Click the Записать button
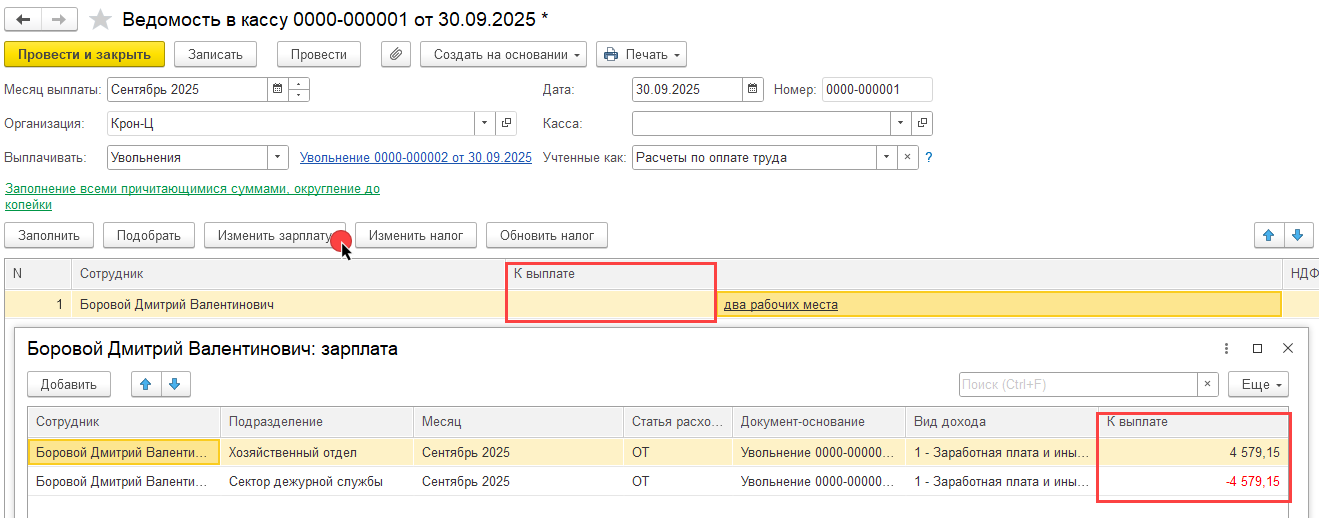The width and height of the screenshot is (1319, 518). tap(216, 54)
